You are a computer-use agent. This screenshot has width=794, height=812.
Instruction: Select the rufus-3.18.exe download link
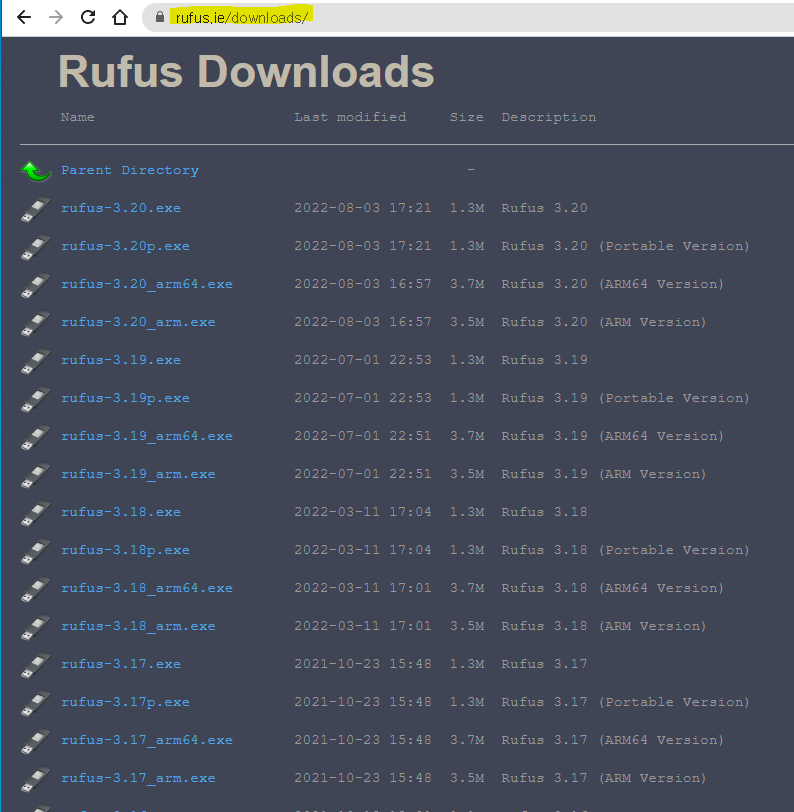[x=121, y=512]
